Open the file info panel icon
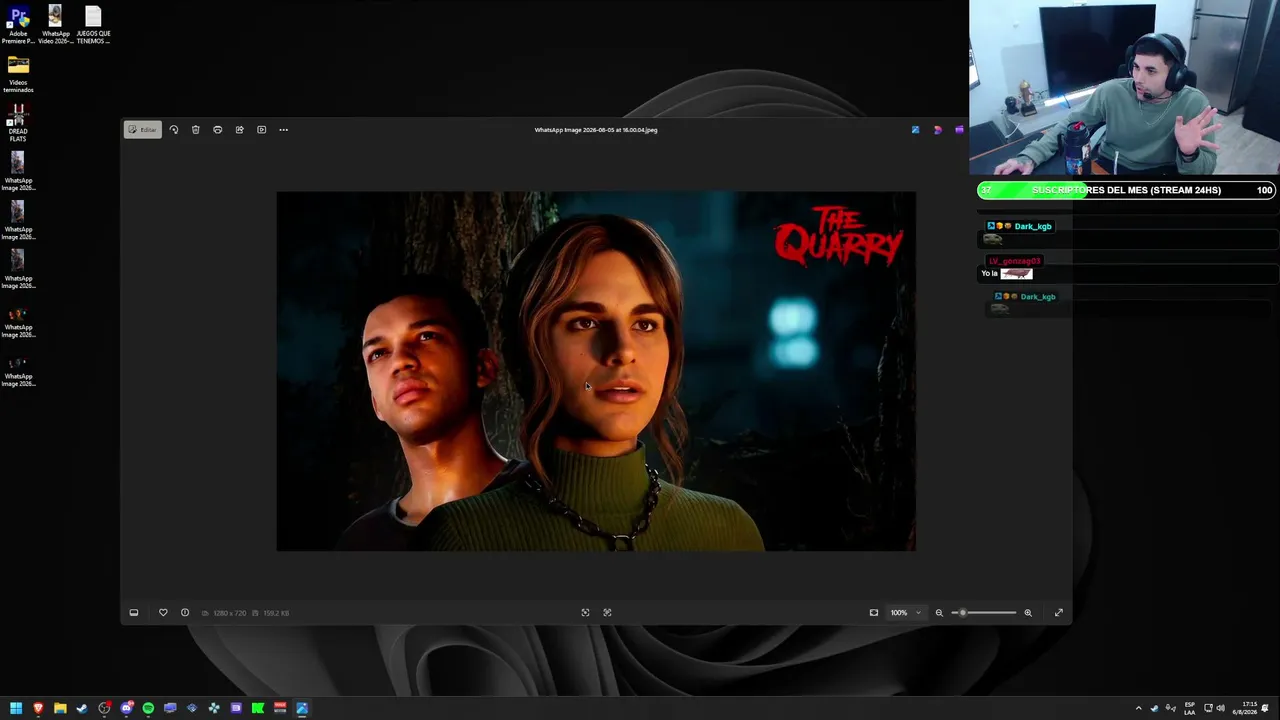Image resolution: width=1280 pixels, height=720 pixels. pos(185,613)
